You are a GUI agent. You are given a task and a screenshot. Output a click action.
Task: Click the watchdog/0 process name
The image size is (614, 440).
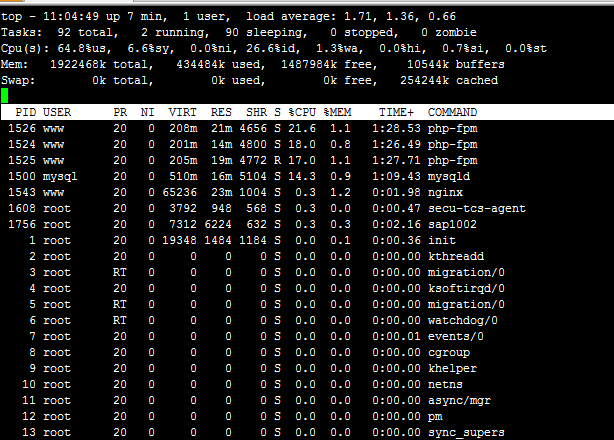[x=463, y=320]
